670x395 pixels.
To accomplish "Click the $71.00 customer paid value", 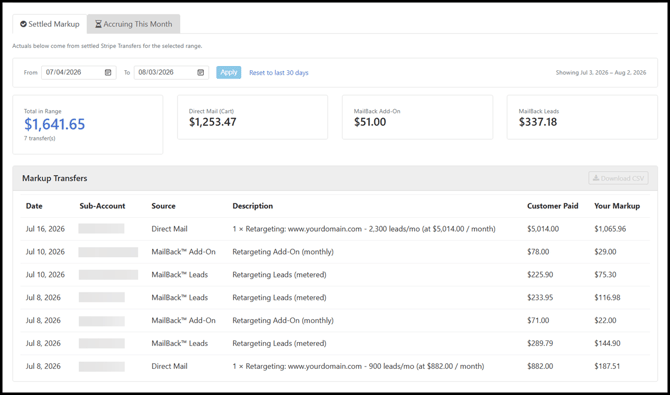I will [x=538, y=321].
